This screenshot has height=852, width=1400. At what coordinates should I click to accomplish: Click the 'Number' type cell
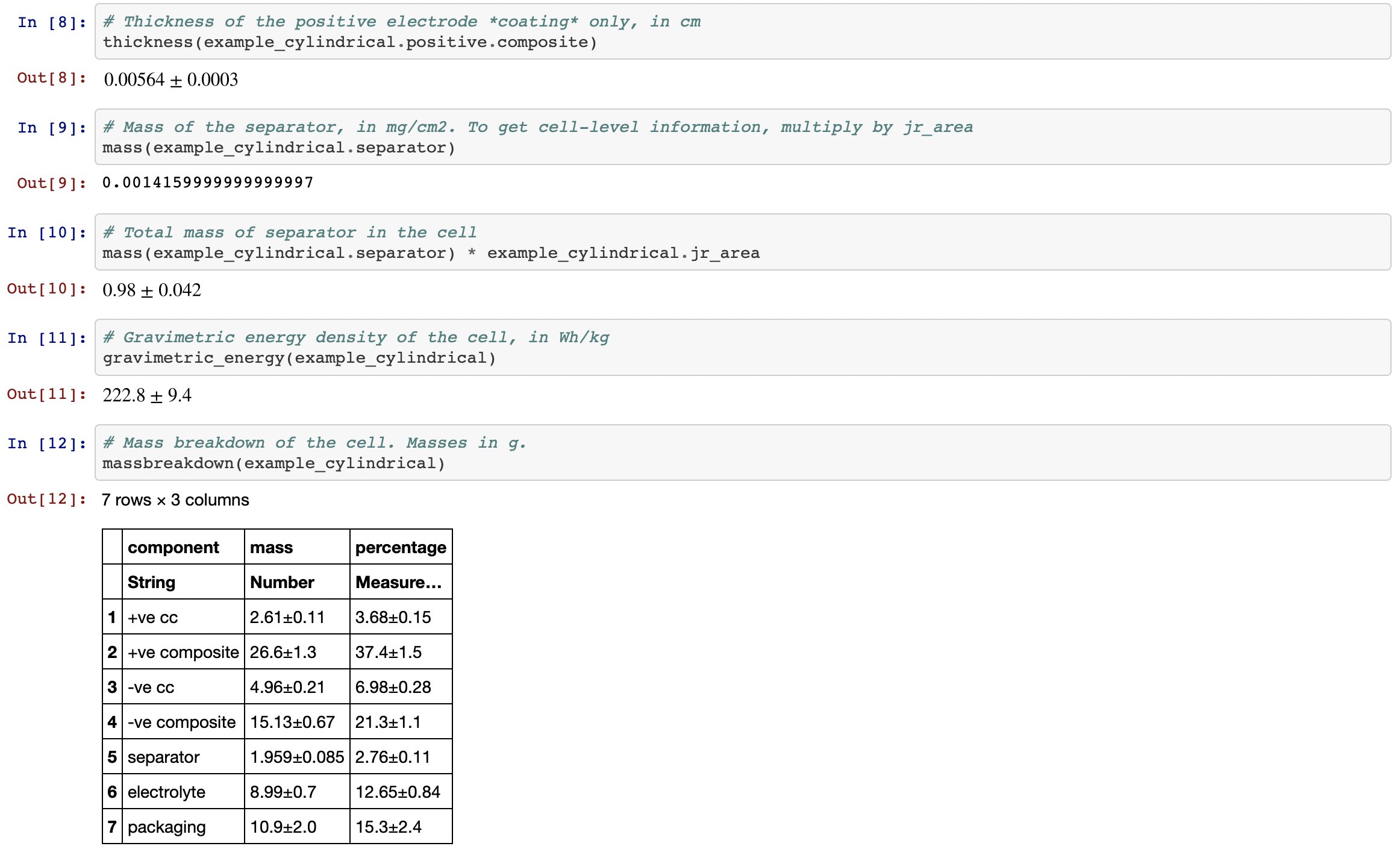[297, 582]
